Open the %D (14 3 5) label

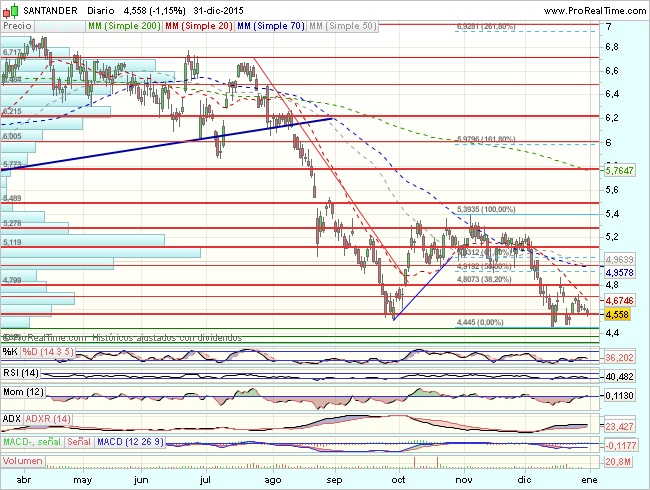coord(48,352)
